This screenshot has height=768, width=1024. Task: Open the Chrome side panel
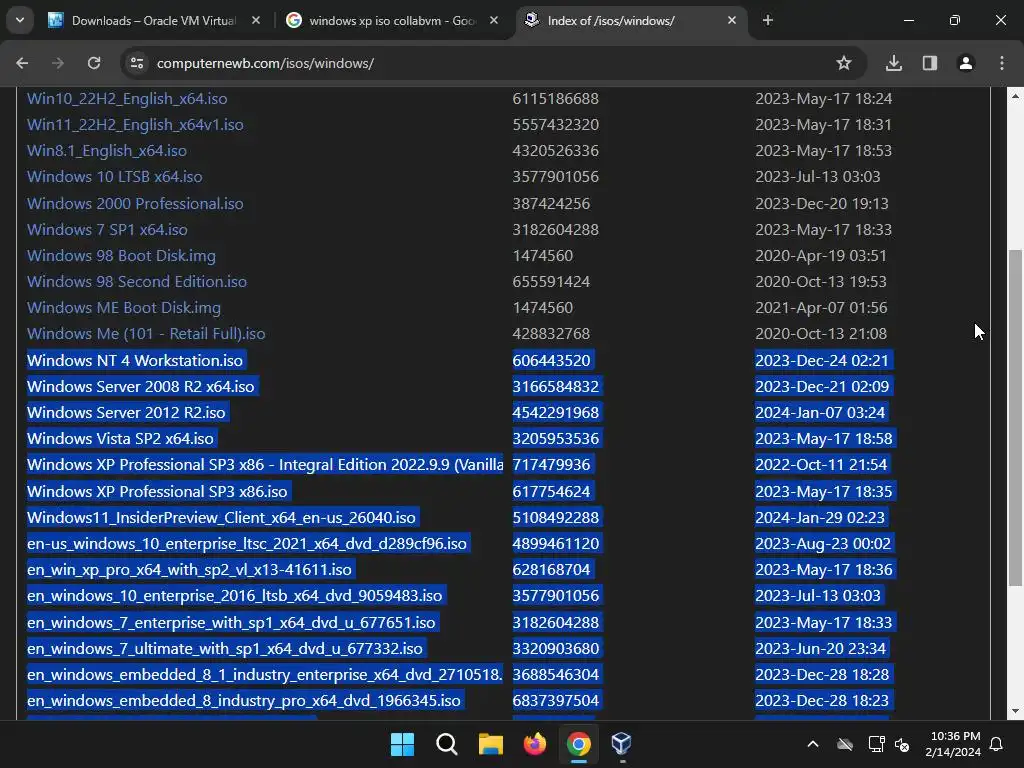pos(930,63)
